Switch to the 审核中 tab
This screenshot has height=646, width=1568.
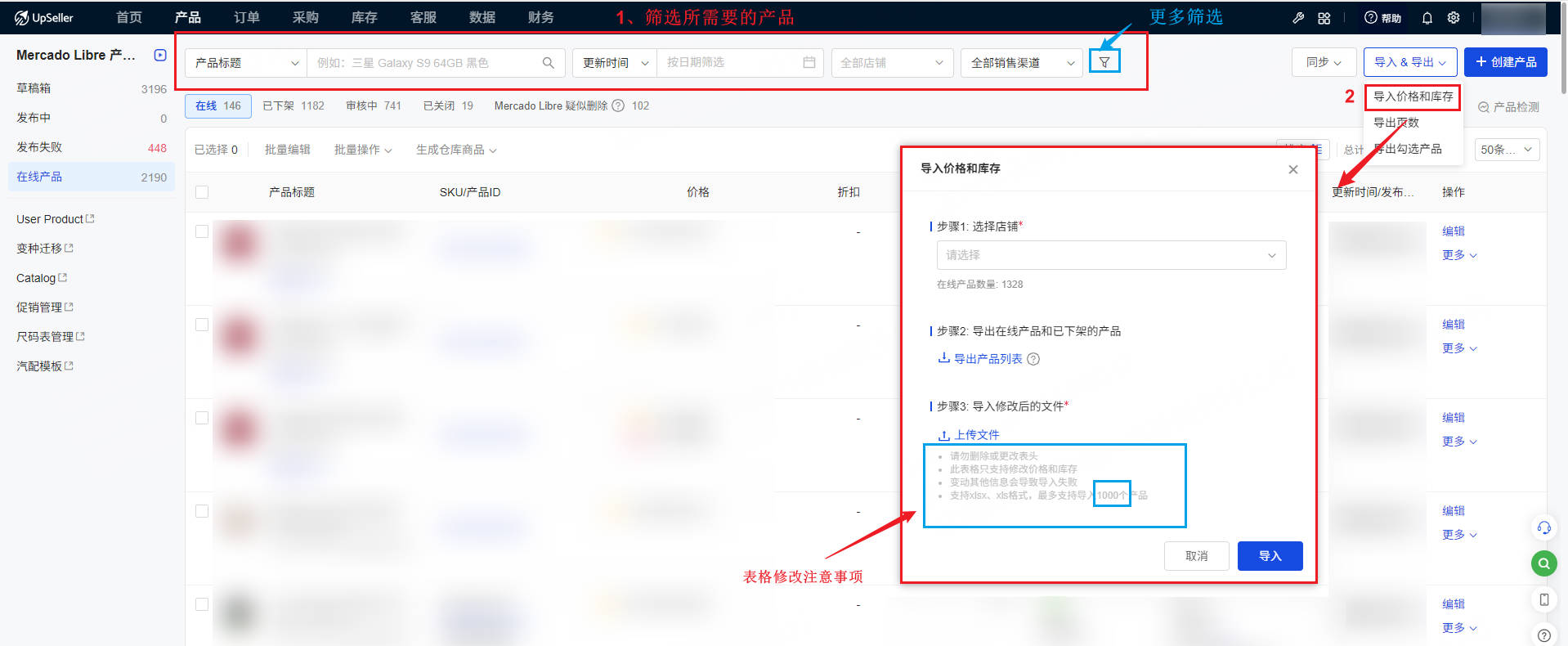tap(374, 105)
